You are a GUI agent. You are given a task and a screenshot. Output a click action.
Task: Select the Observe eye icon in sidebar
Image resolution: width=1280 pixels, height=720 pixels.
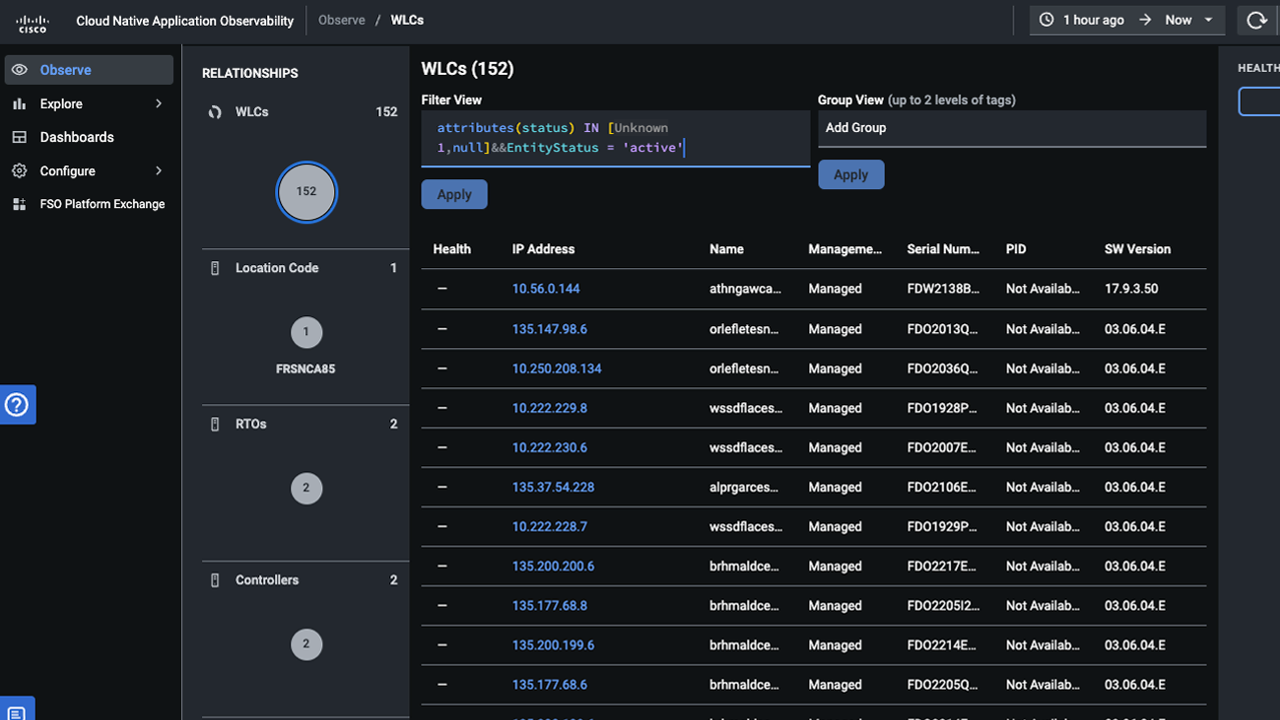20,69
